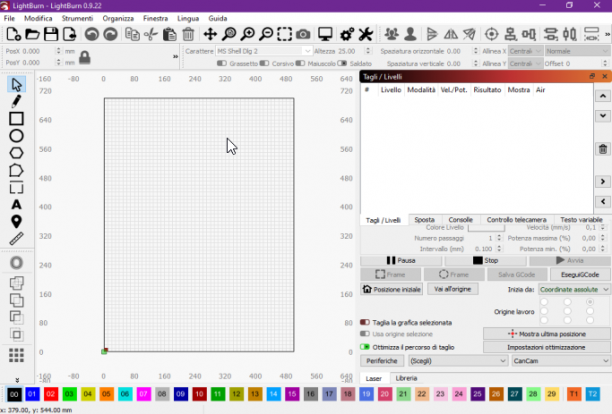Pick the orange T1 tool layer swatch

click(x=573, y=394)
